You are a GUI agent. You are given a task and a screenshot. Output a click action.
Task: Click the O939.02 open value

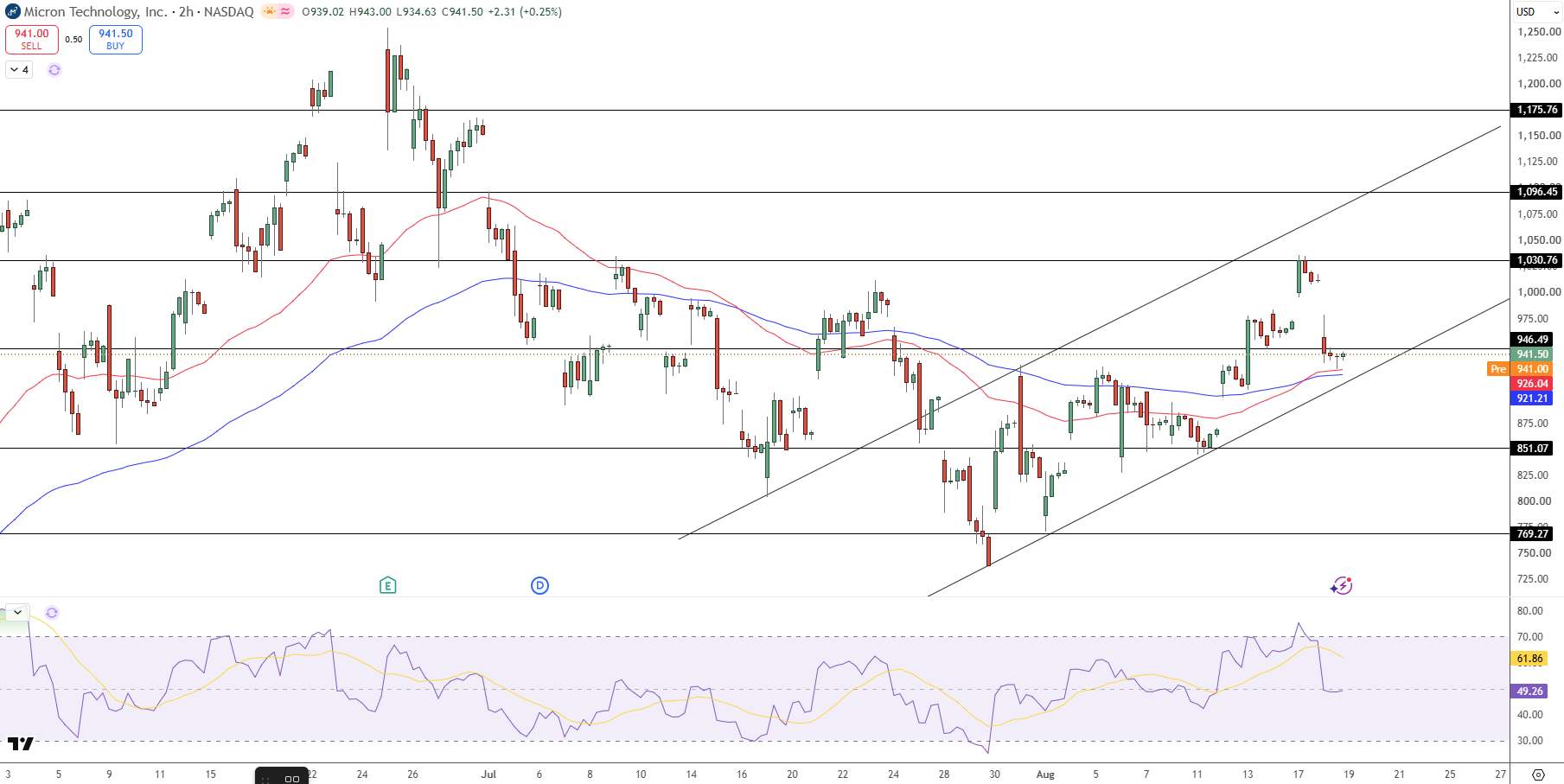pyautogui.click(x=322, y=12)
